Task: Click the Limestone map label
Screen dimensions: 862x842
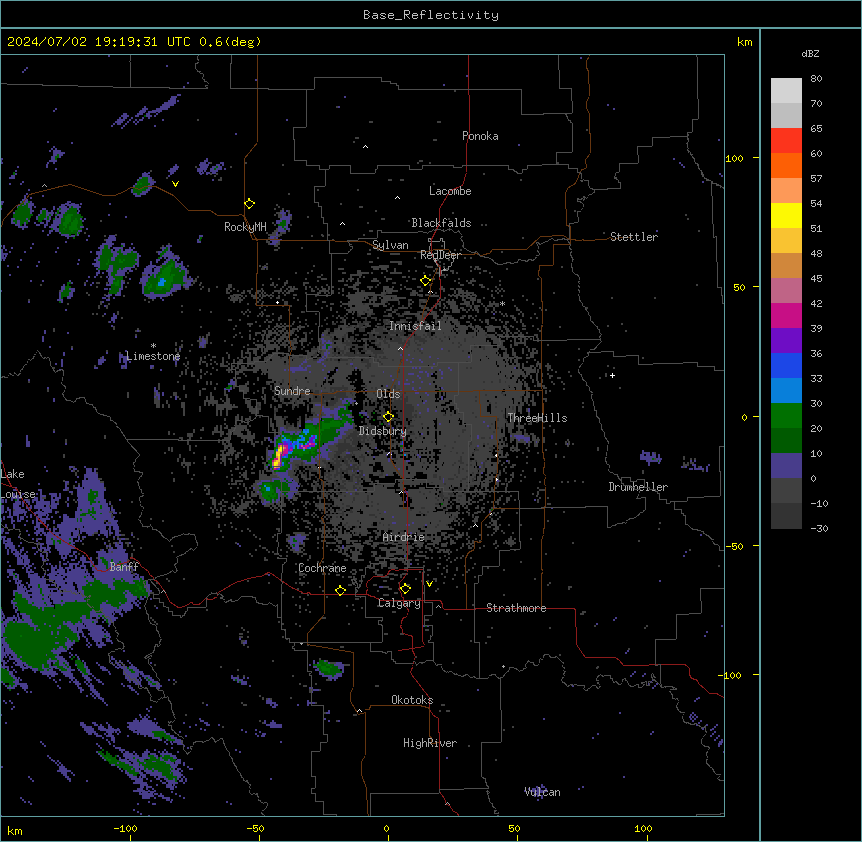Action: point(153,356)
